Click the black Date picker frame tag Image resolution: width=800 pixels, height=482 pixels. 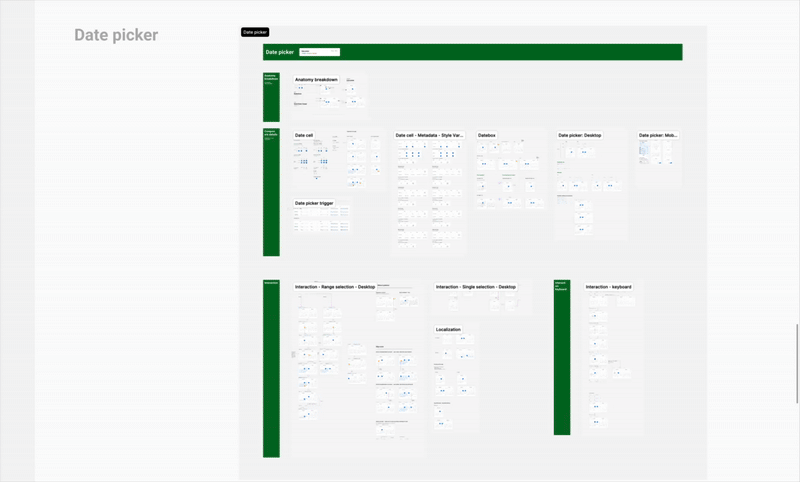pos(255,32)
